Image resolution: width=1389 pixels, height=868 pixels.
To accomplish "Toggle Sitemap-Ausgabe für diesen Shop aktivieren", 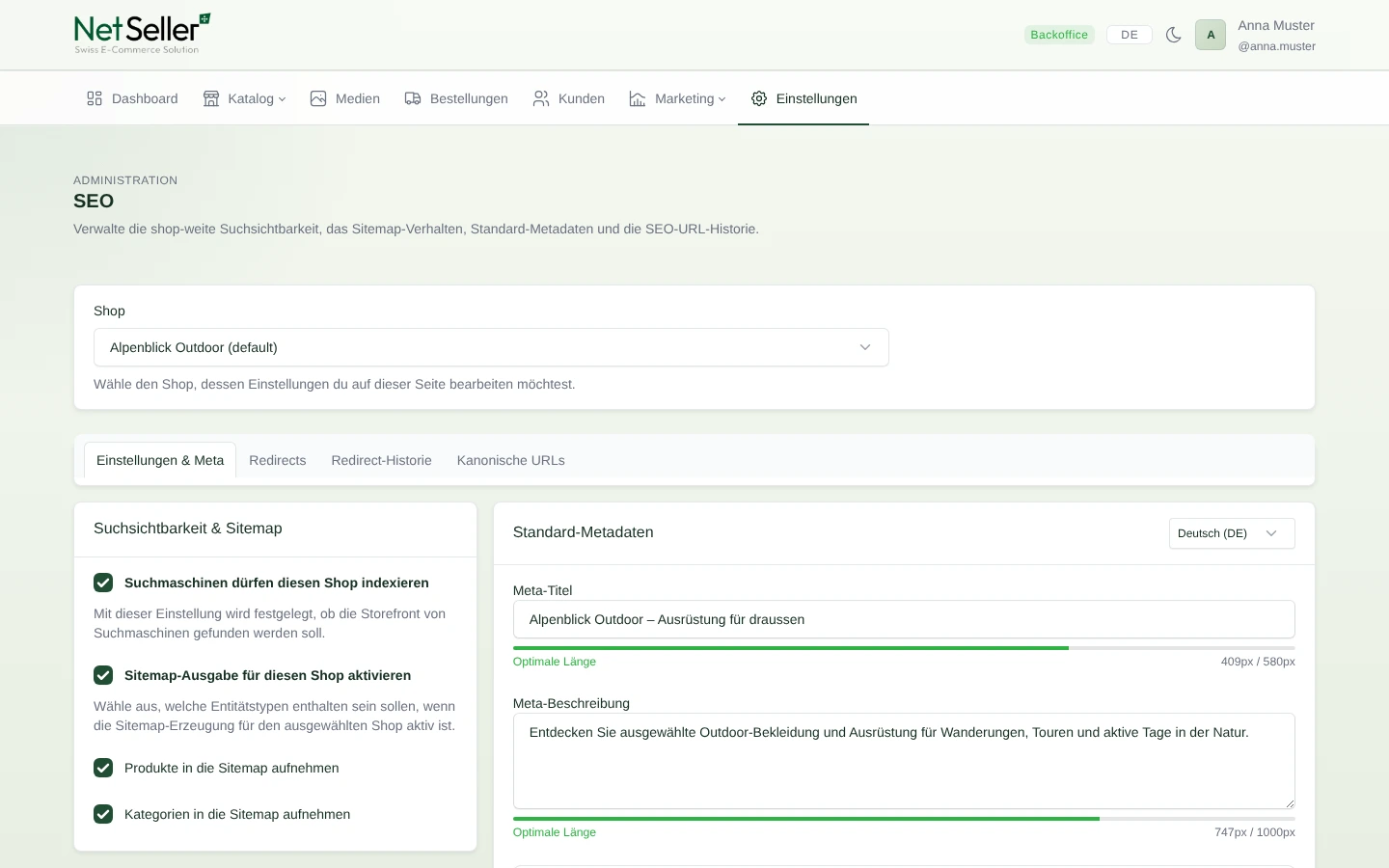I will (103, 675).
